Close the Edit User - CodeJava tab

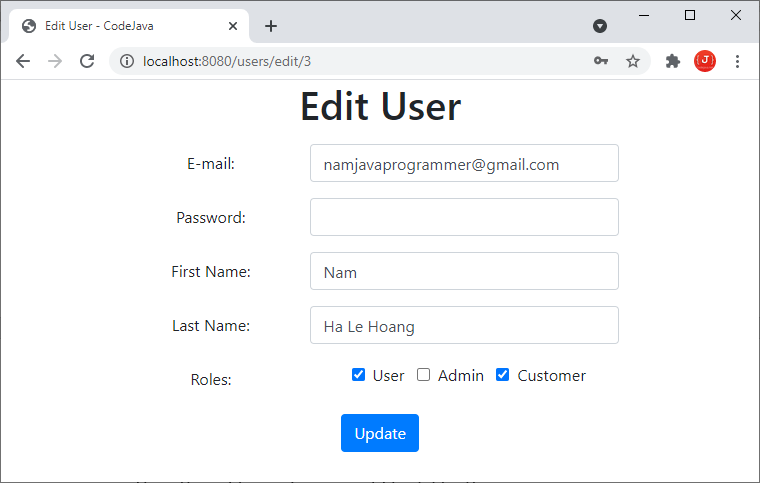233,26
